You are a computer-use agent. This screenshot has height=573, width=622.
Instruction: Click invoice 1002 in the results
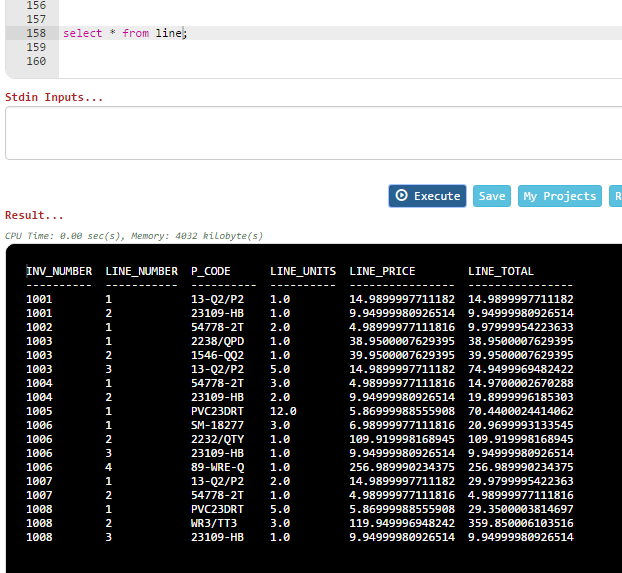[39, 327]
